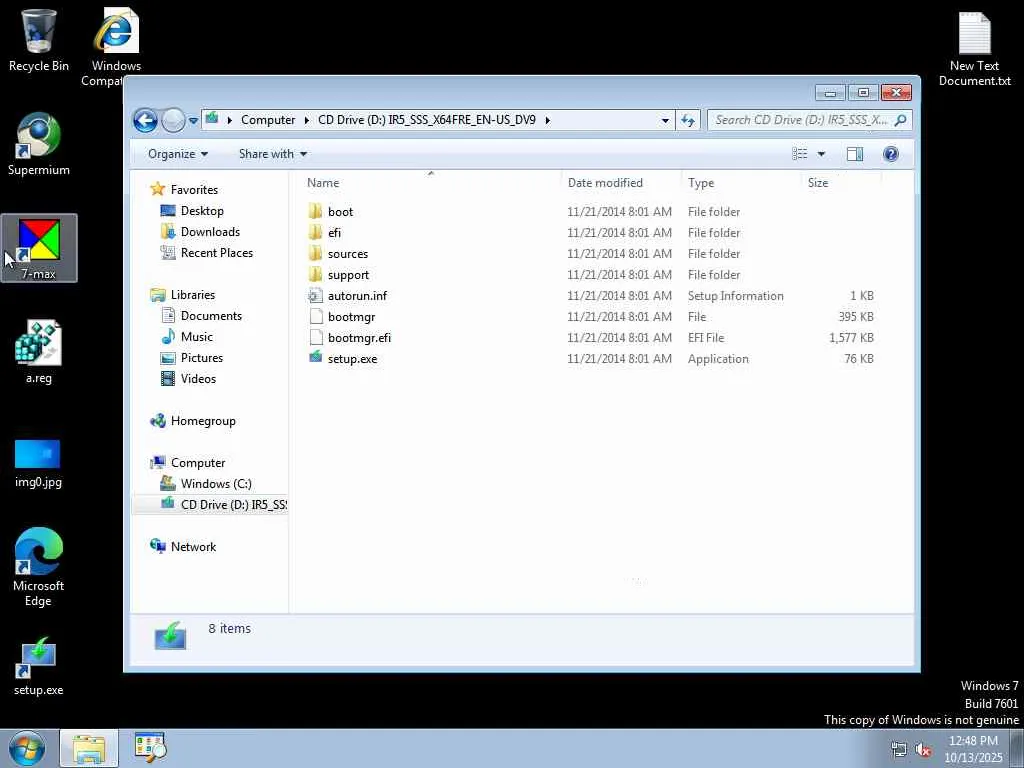The height and width of the screenshot is (768, 1024).
Task: Expand breadcrumb arrow after CD Drive
Action: 547,120
